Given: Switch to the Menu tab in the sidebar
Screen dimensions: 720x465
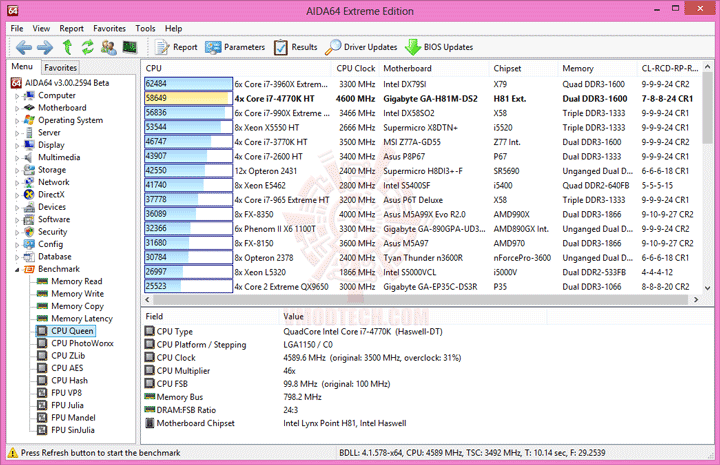Looking at the screenshot, I should (22, 67).
